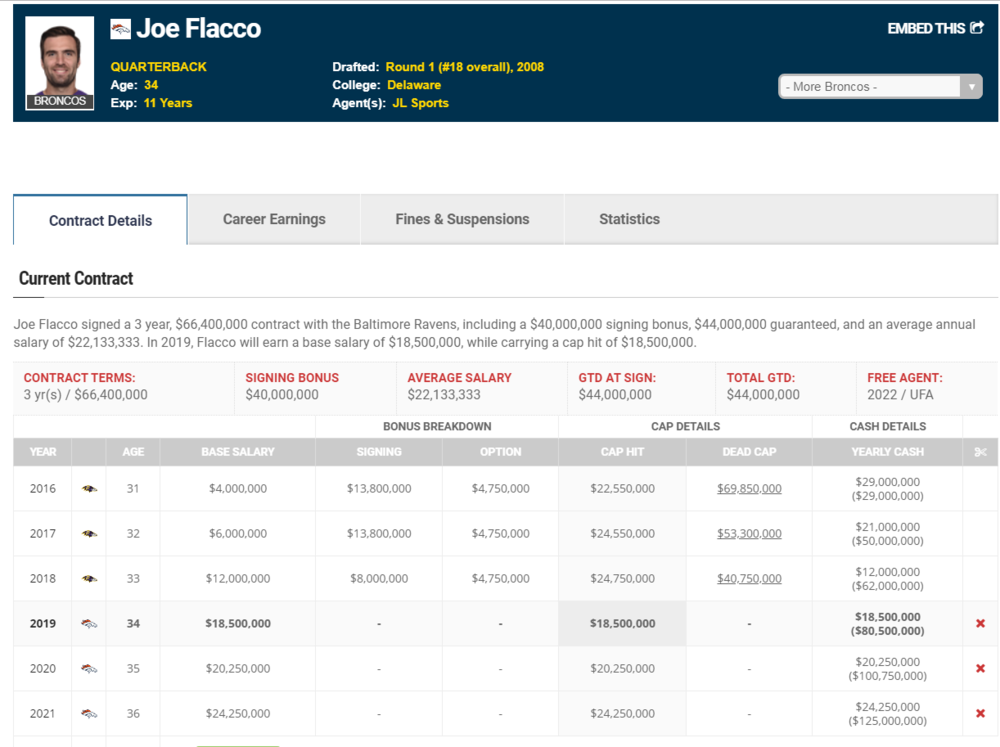Click the BASE SALARY column header
This screenshot has width=1000, height=747.
(x=238, y=452)
